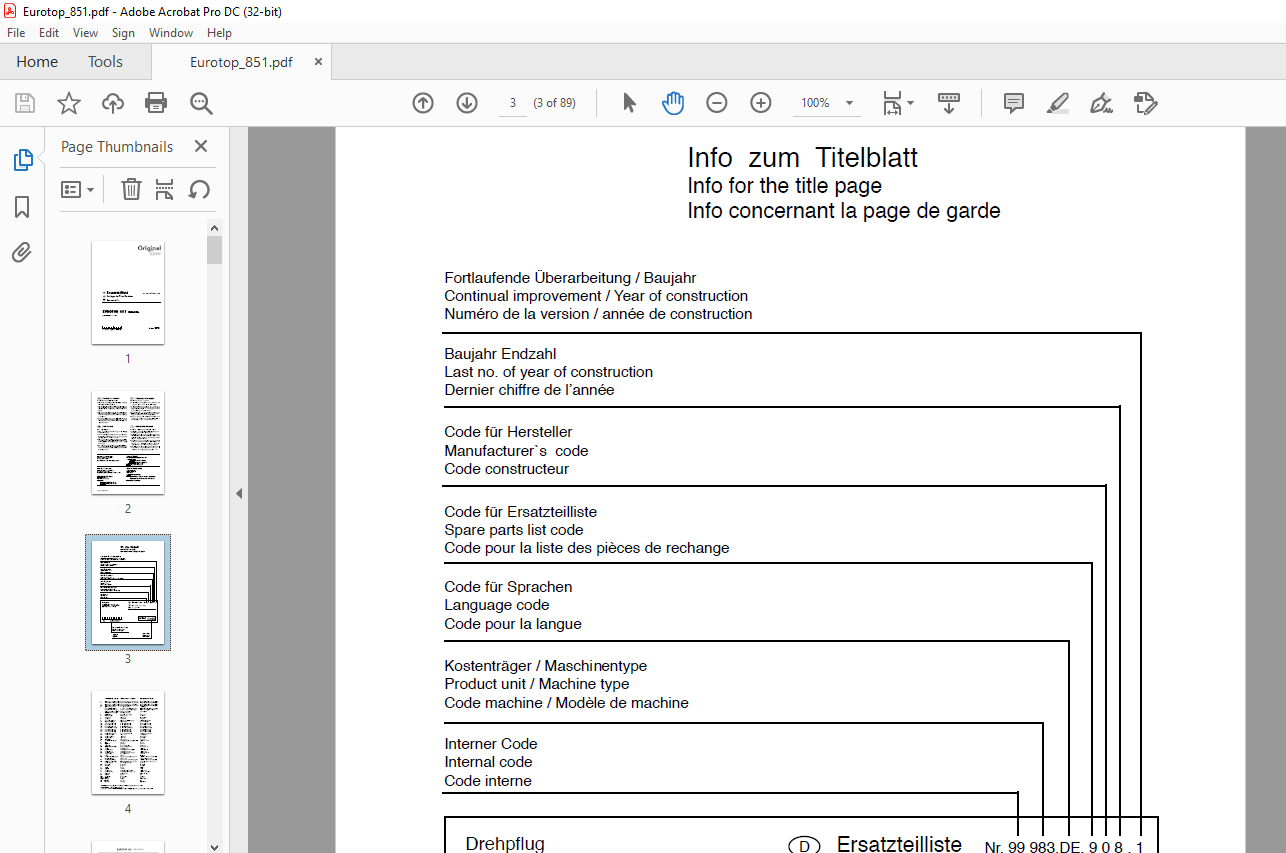
Task: Click the '(3 of 89)' page count
Action: (x=554, y=103)
